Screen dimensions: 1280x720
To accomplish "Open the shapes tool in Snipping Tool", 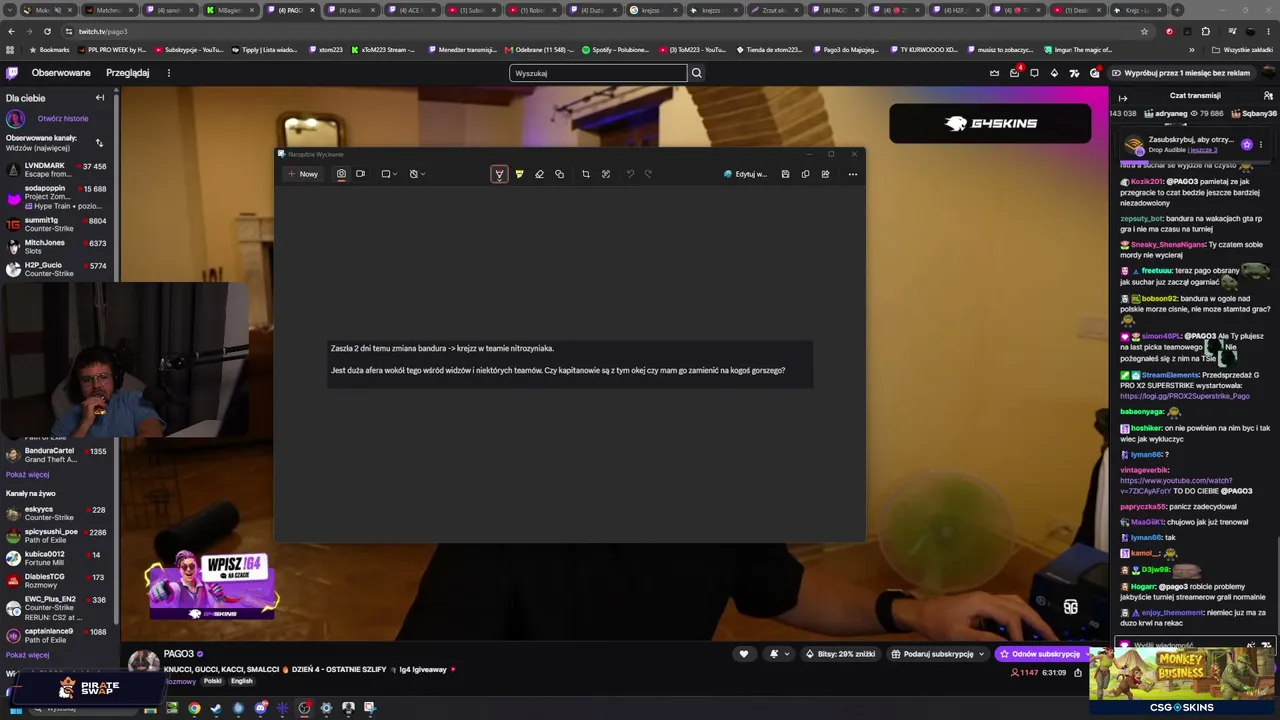I will click(559, 174).
